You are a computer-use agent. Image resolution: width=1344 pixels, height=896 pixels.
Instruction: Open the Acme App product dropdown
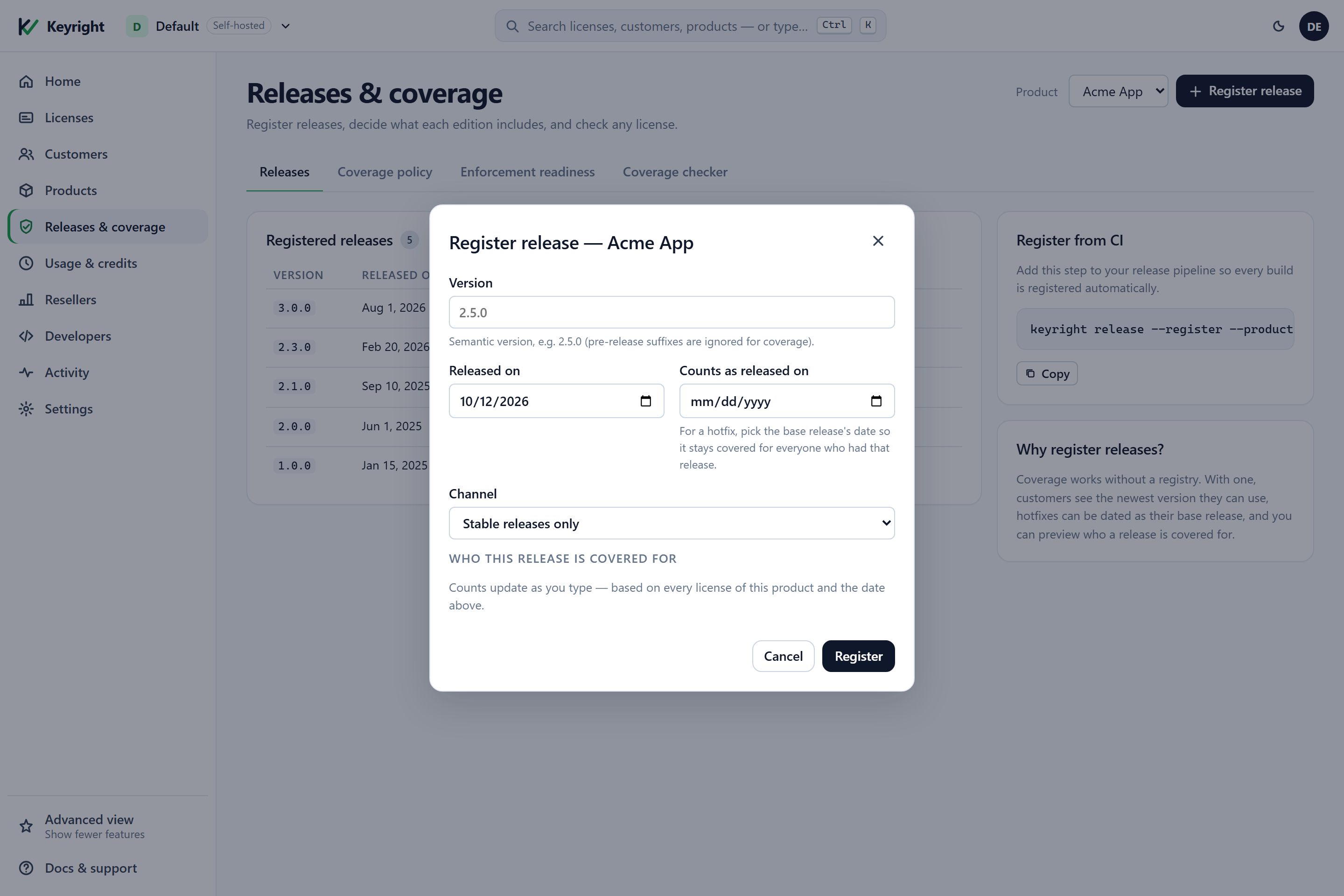pyautogui.click(x=1118, y=91)
